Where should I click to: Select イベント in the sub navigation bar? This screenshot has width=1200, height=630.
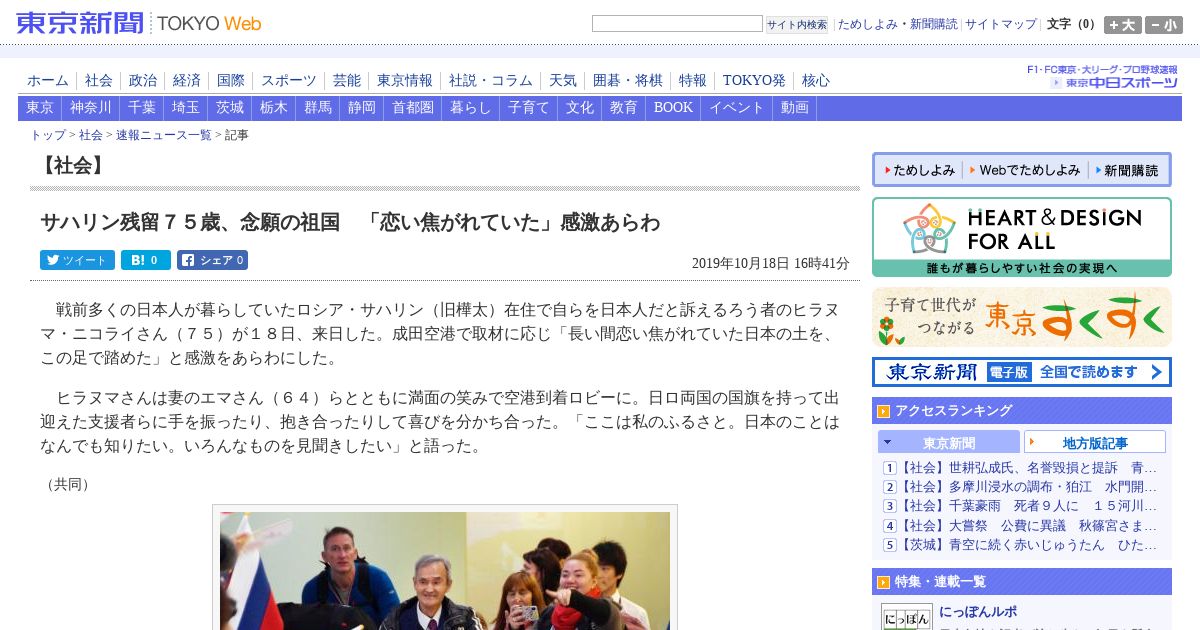[737, 108]
